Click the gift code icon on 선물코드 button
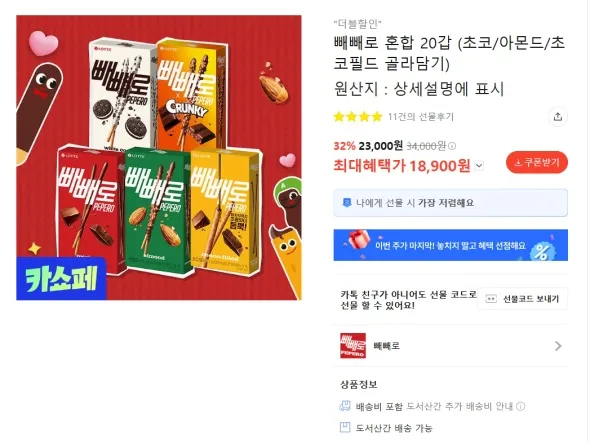This screenshot has height=442, width=590. point(491,299)
